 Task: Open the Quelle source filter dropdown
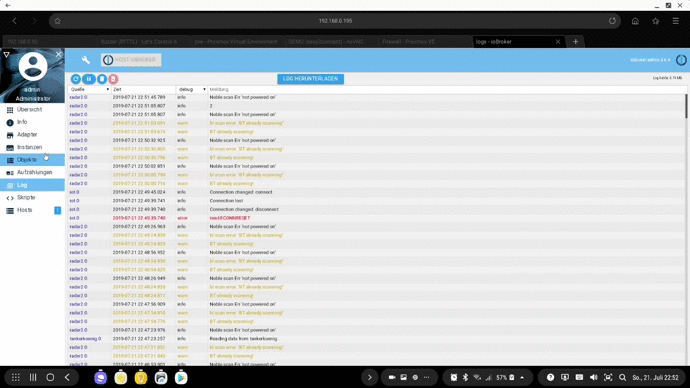(x=90, y=89)
